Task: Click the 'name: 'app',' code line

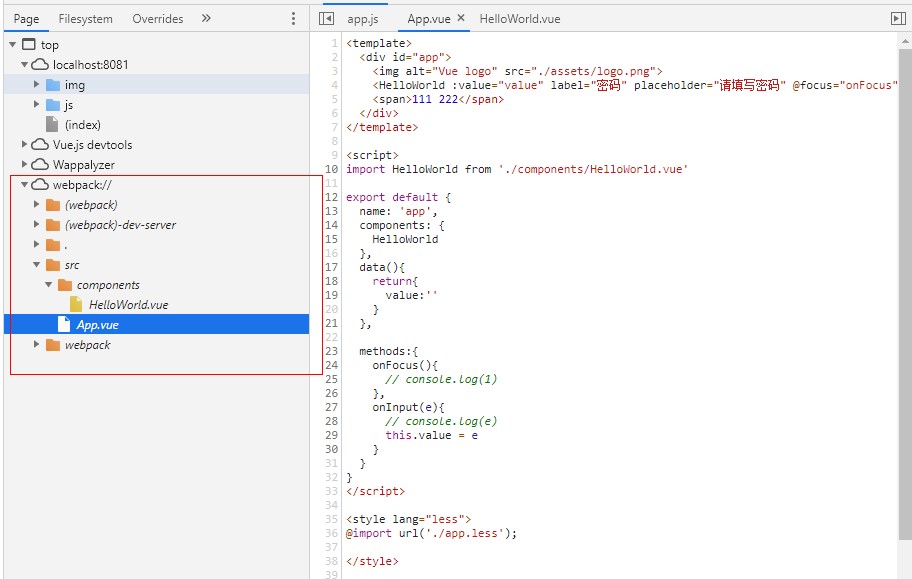Action: (x=398, y=211)
